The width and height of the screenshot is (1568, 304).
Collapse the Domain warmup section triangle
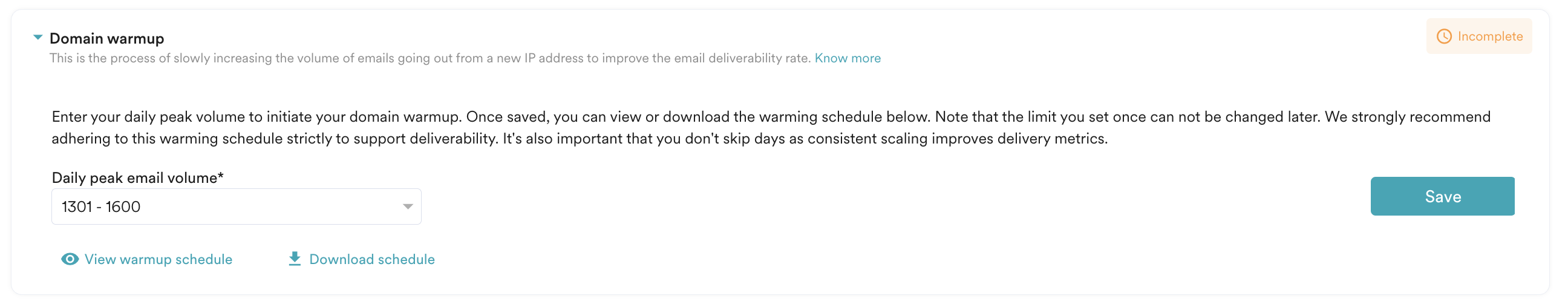click(x=38, y=38)
